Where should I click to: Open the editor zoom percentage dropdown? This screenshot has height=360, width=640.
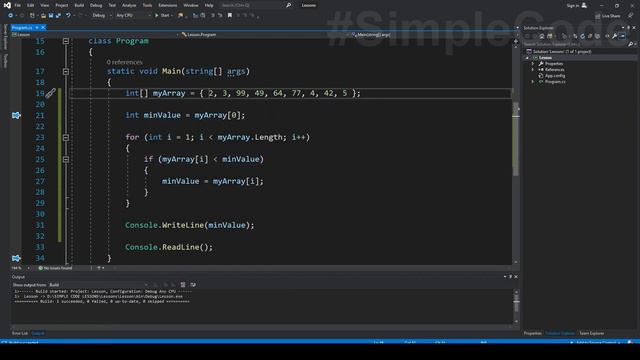click(x=20, y=268)
